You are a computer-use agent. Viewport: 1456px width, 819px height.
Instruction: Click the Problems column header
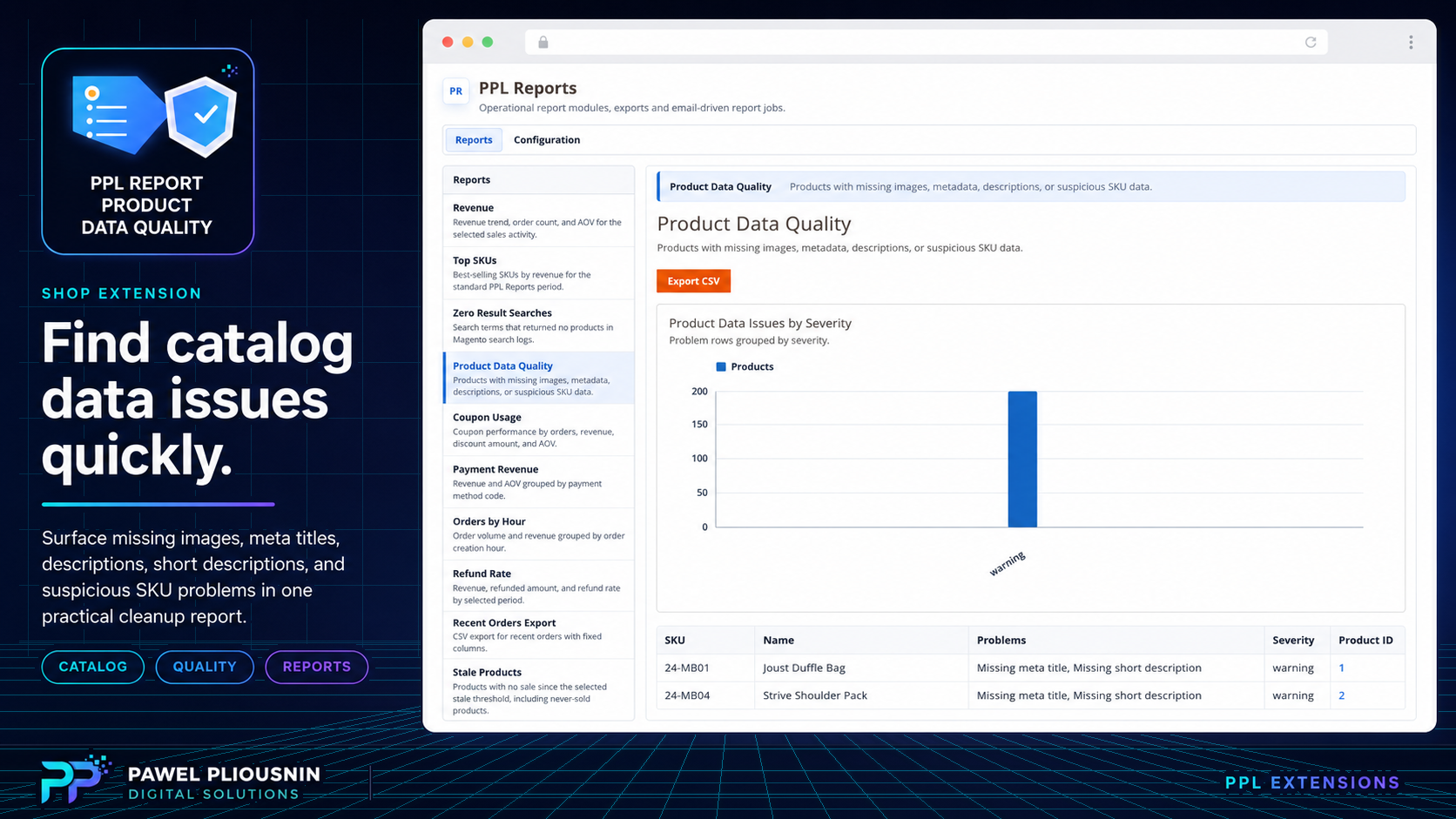coord(1116,640)
